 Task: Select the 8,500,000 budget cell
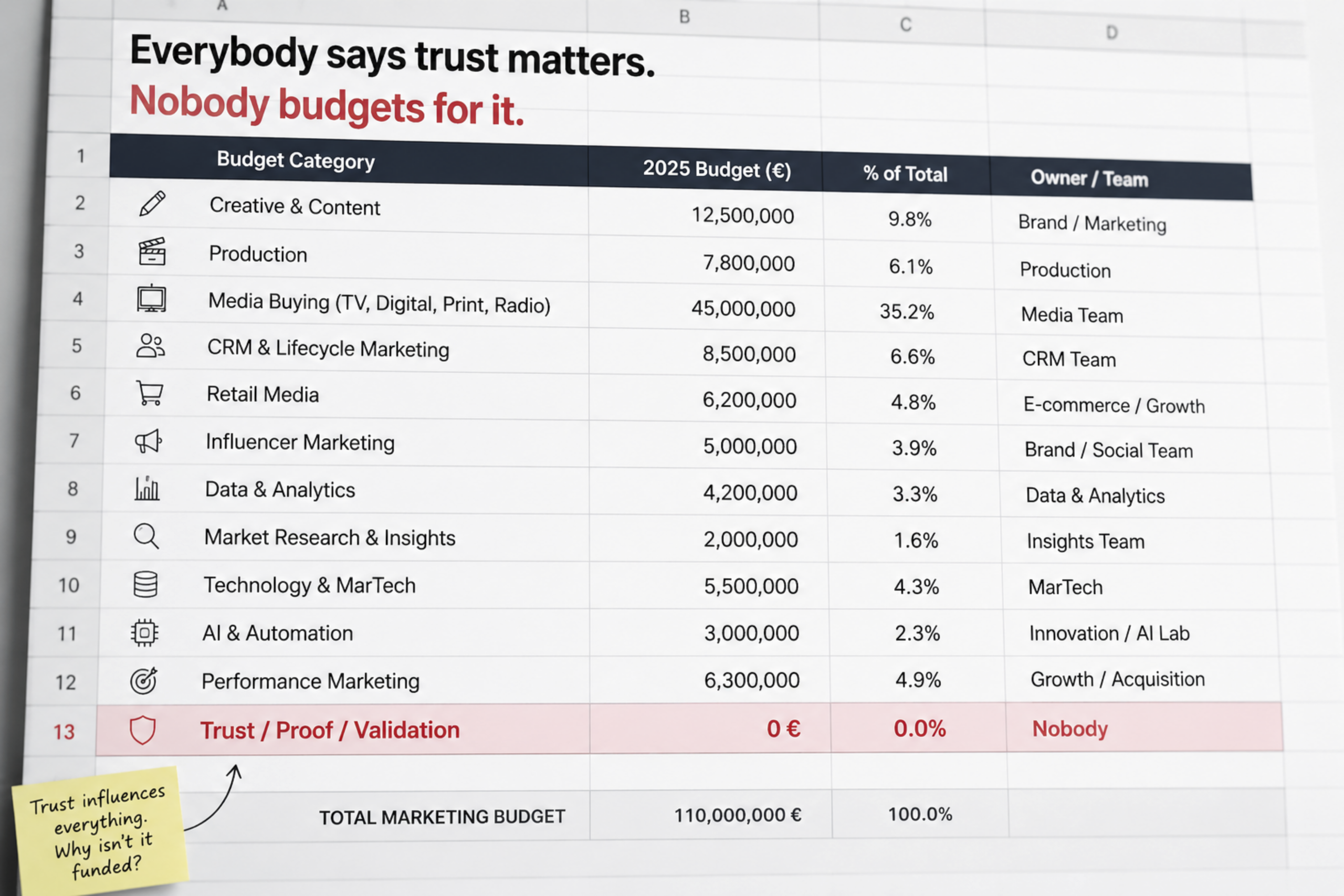tap(707, 354)
